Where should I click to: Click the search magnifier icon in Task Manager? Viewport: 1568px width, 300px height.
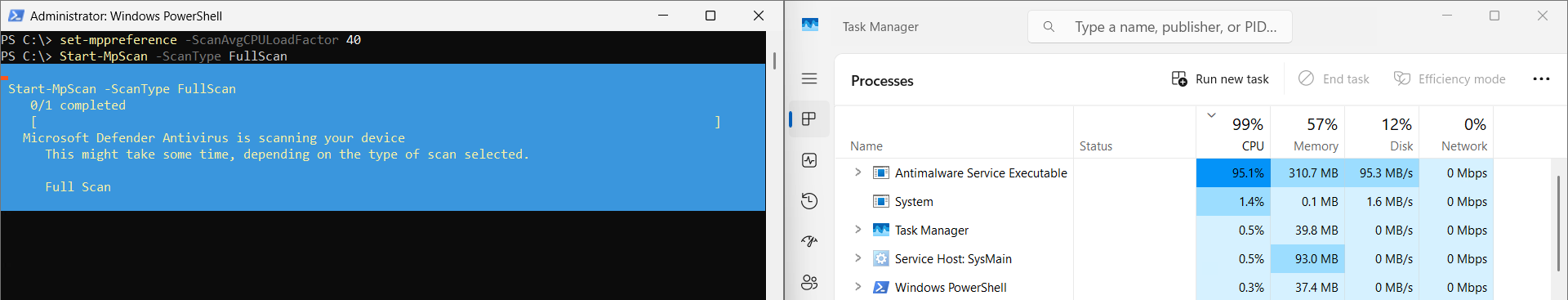click(x=1049, y=27)
